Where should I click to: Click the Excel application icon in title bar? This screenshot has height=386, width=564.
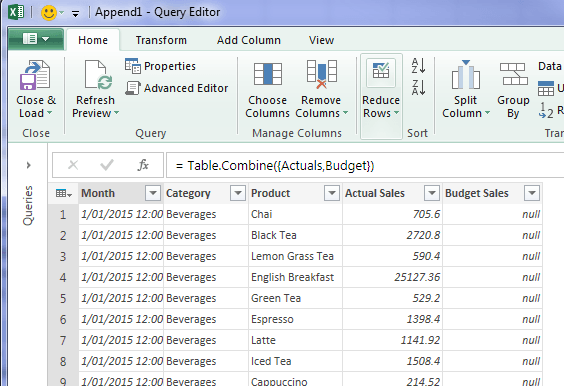coord(17,13)
